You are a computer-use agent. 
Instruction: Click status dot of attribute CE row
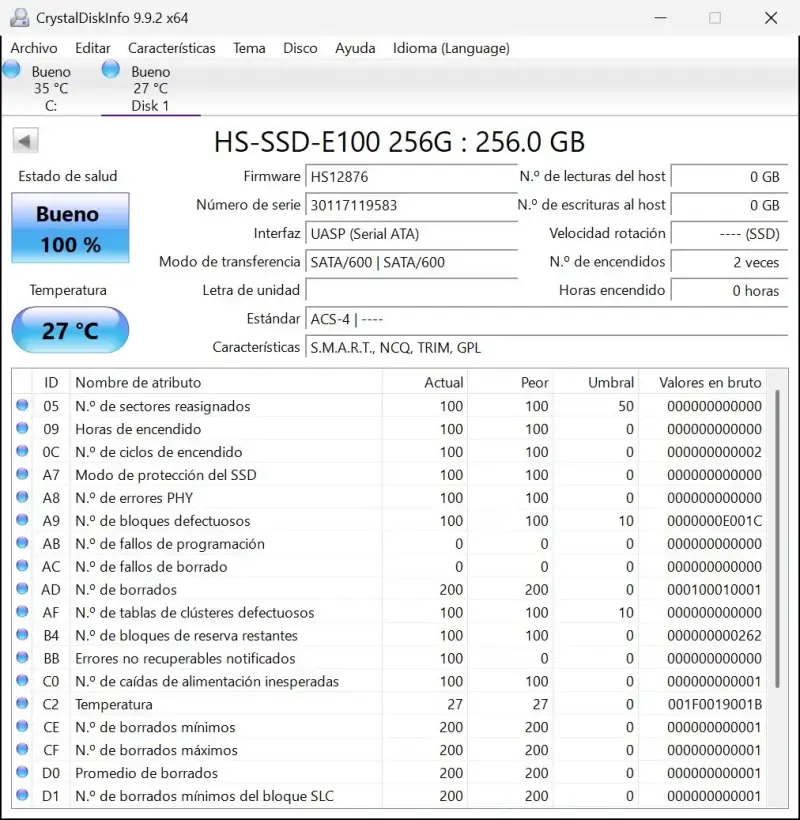click(22, 726)
